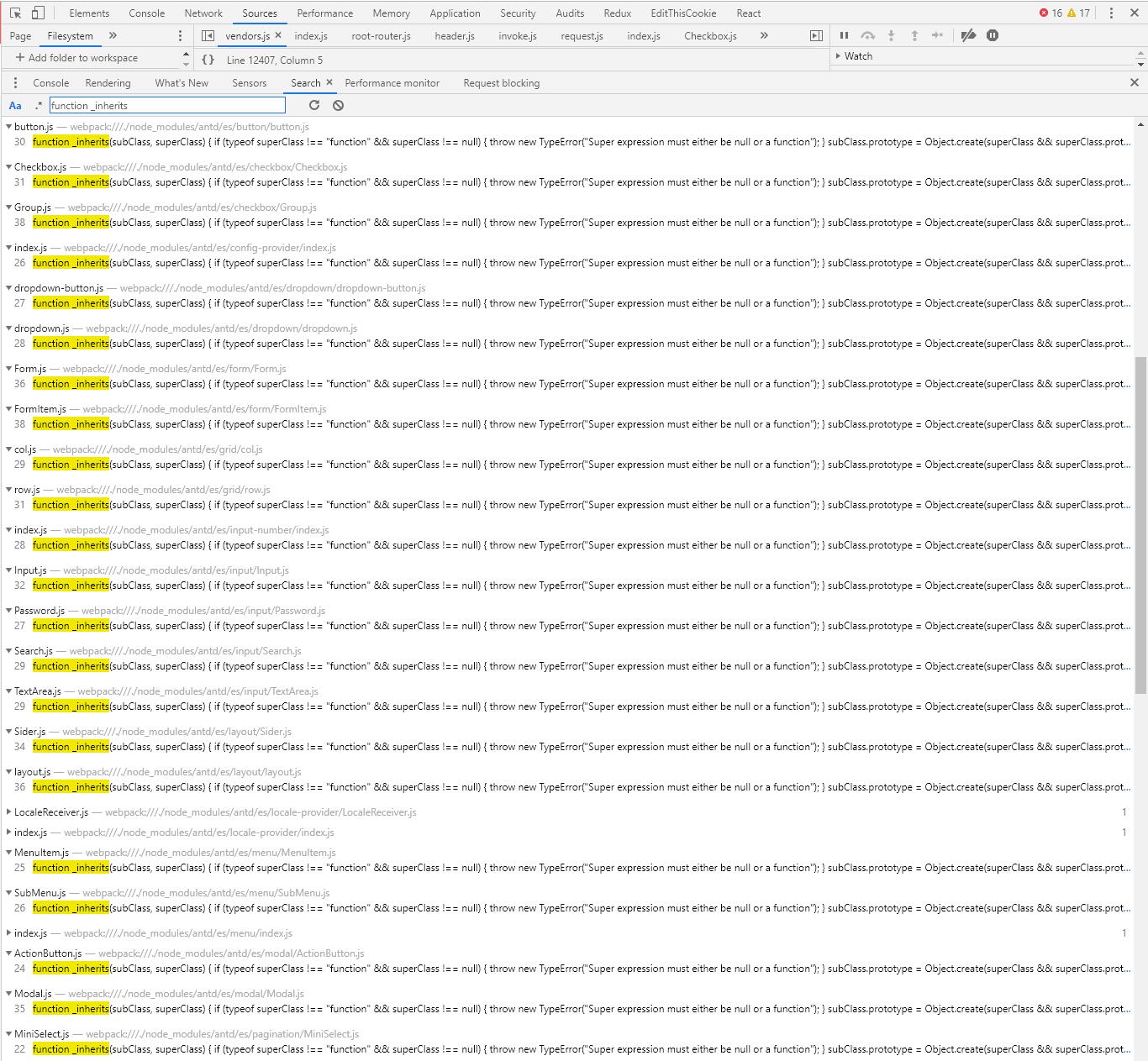Collapse the button.js search results
Viewport: 1148px width, 1061px height.
click(8, 126)
